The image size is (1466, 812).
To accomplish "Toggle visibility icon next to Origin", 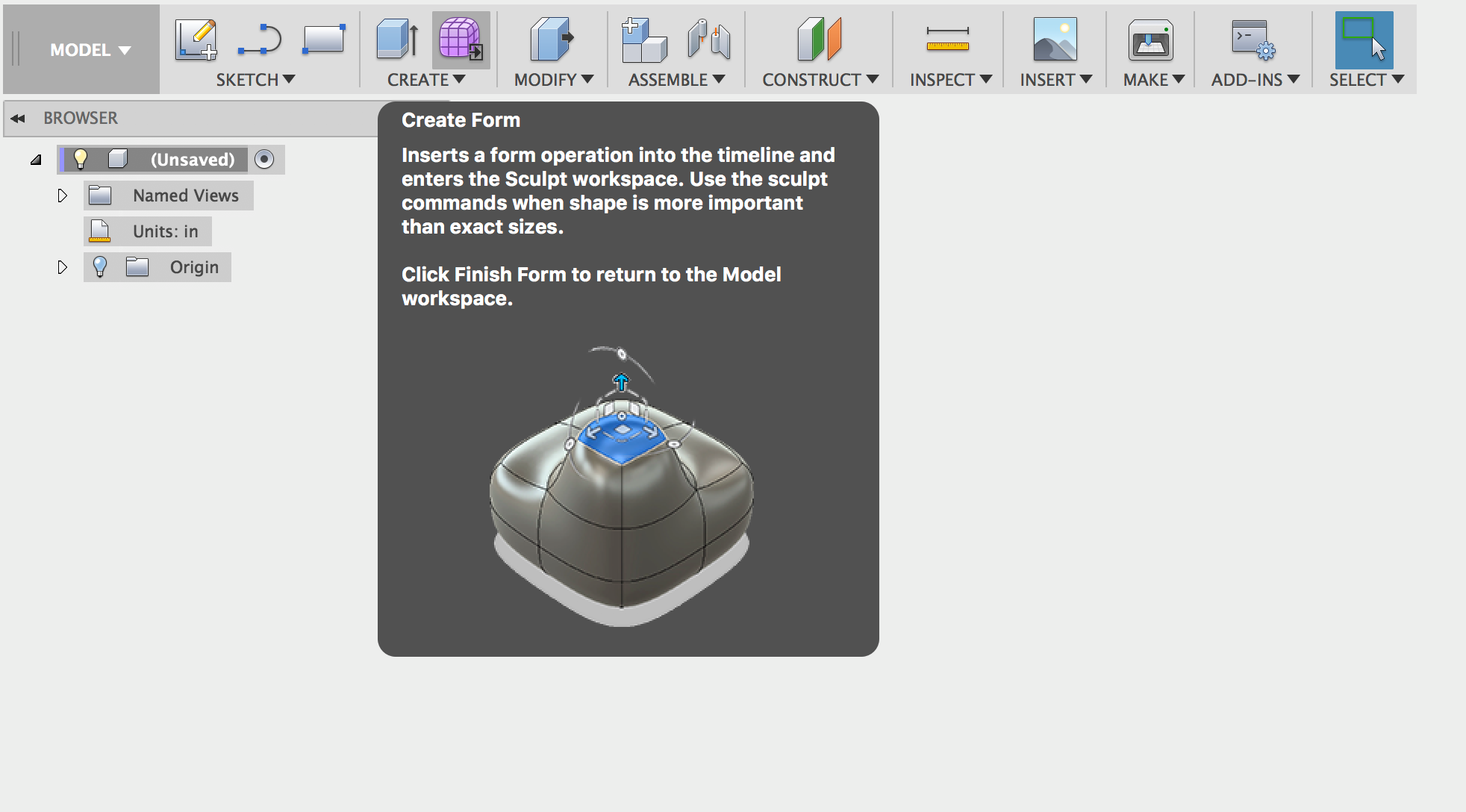I will [99, 267].
